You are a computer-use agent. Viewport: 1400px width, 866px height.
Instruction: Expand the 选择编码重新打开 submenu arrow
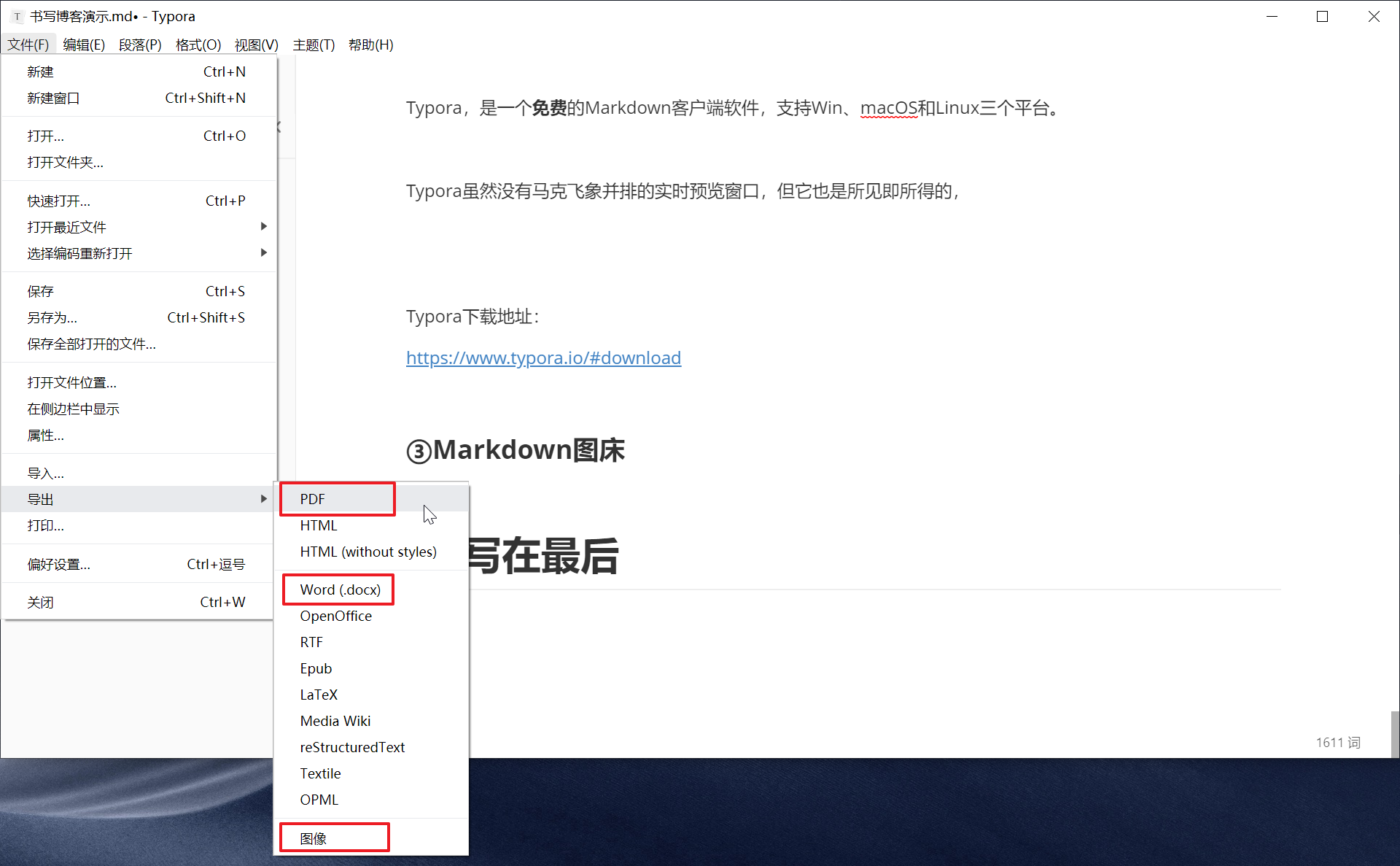(x=263, y=253)
